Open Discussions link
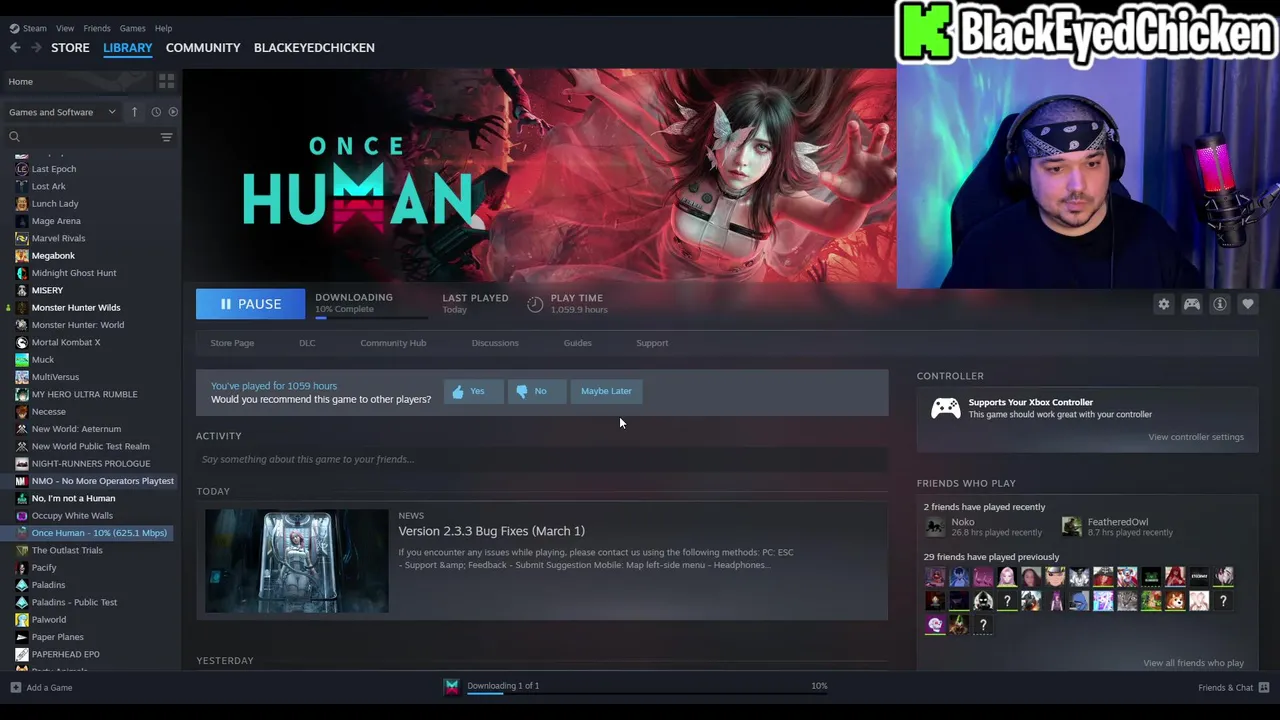 click(x=495, y=343)
